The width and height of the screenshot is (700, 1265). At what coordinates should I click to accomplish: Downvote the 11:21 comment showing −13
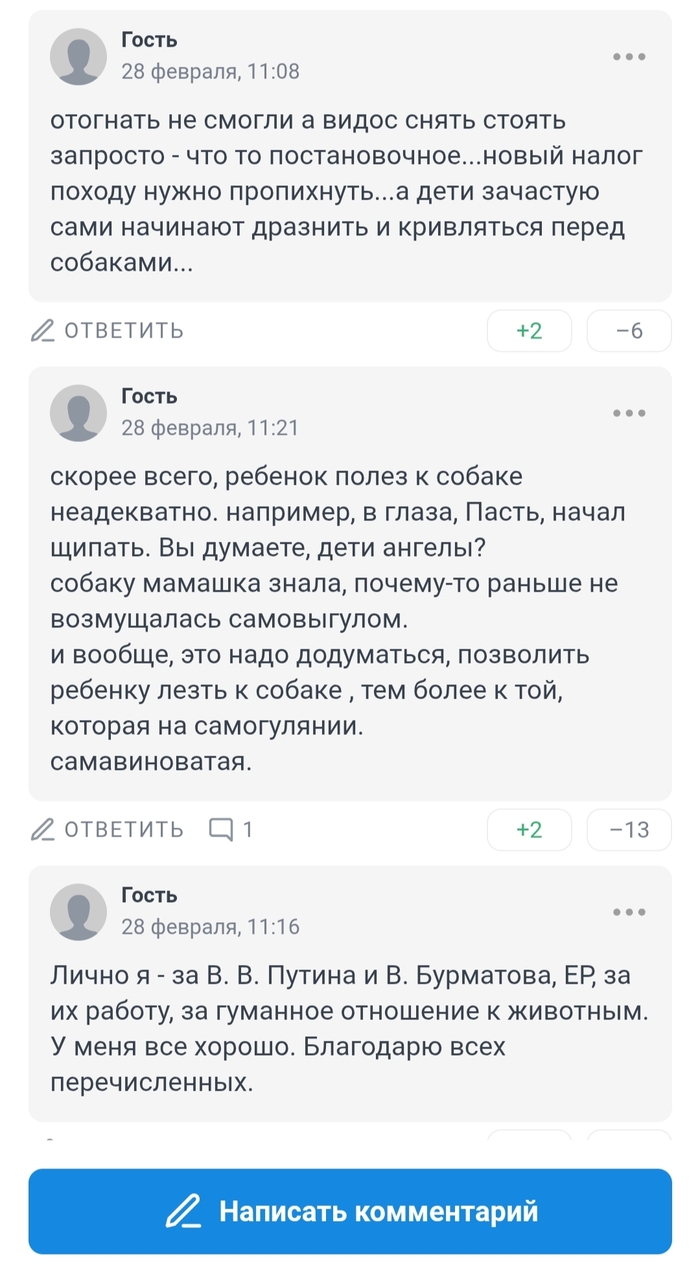pyautogui.click(x=629, y=829)
